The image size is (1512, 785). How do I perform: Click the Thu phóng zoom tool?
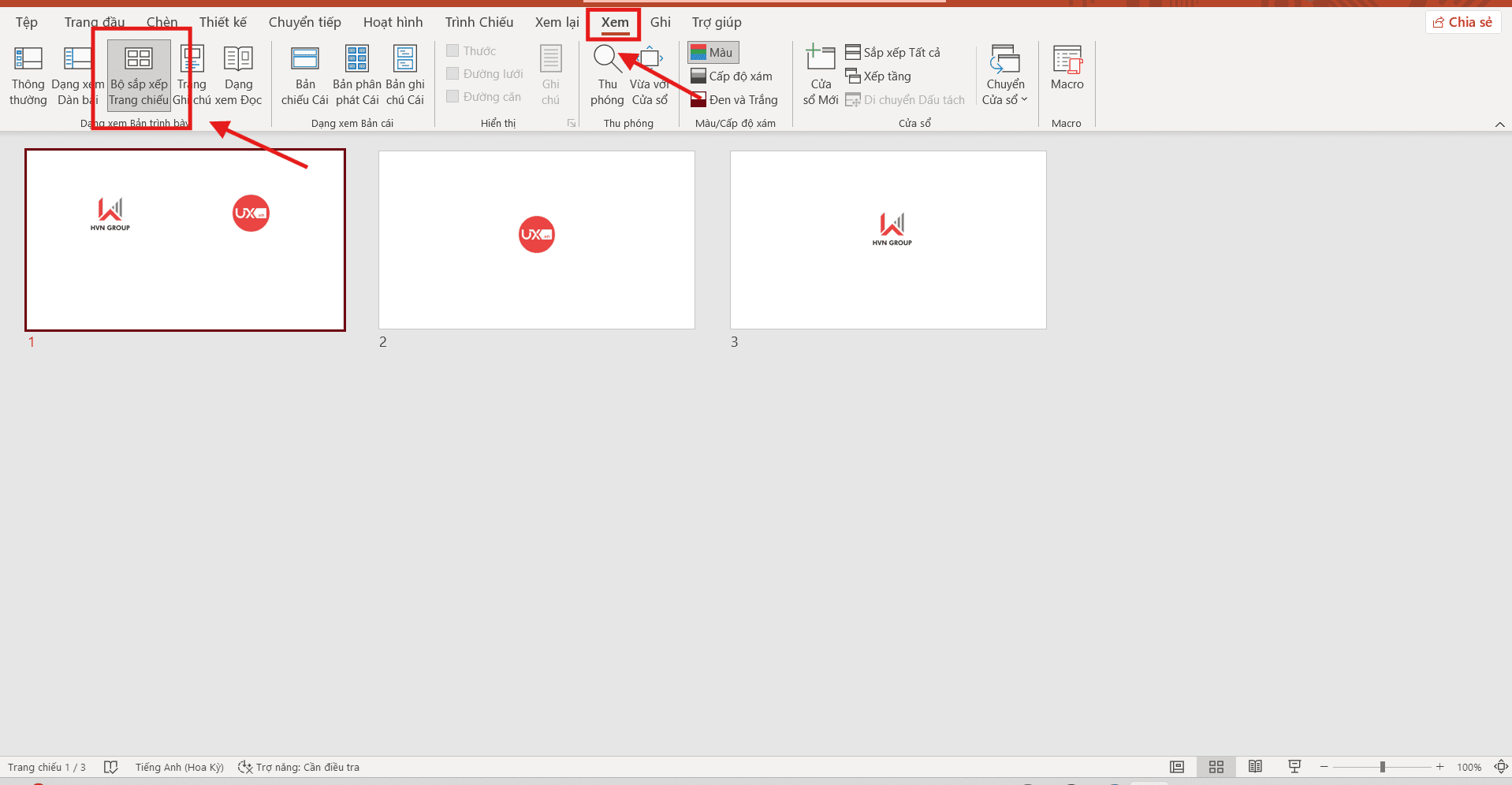(x=607, y=74)
